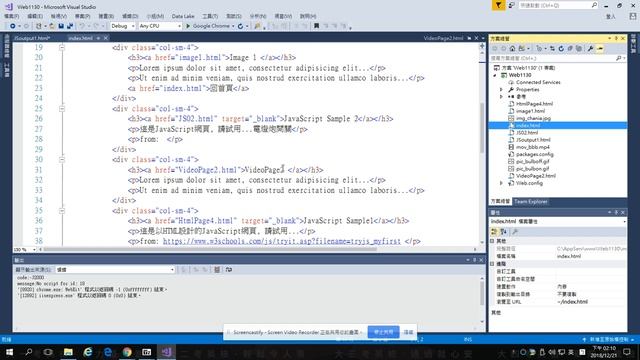Click the w3schools URL link on line 38
Screen dimensions: 640x360
pos(282,241)
